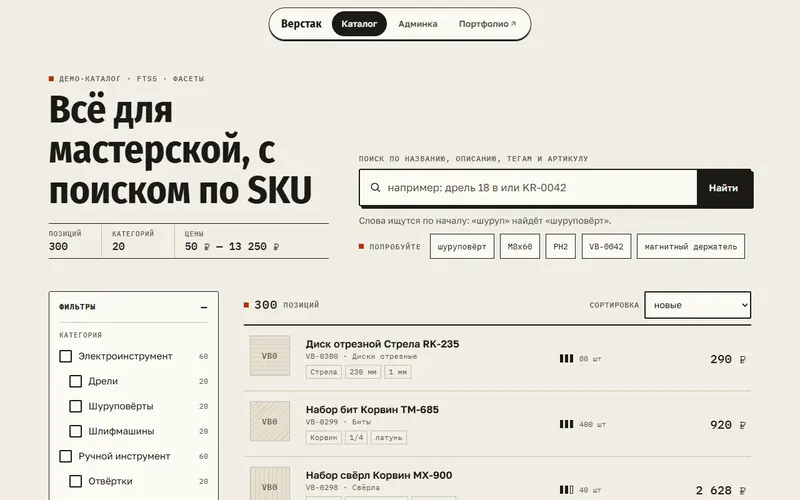This screenshot has width=800, height=500.
Task: Click the латунь tag
Action: [x=389, y=437]
